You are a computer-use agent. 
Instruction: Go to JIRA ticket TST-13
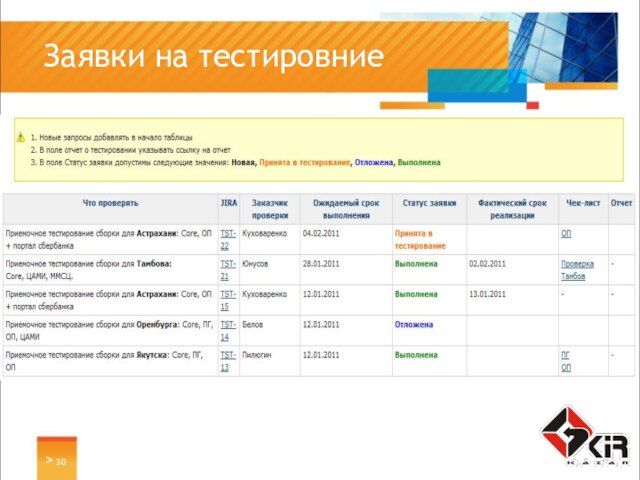tap(225, 361)
